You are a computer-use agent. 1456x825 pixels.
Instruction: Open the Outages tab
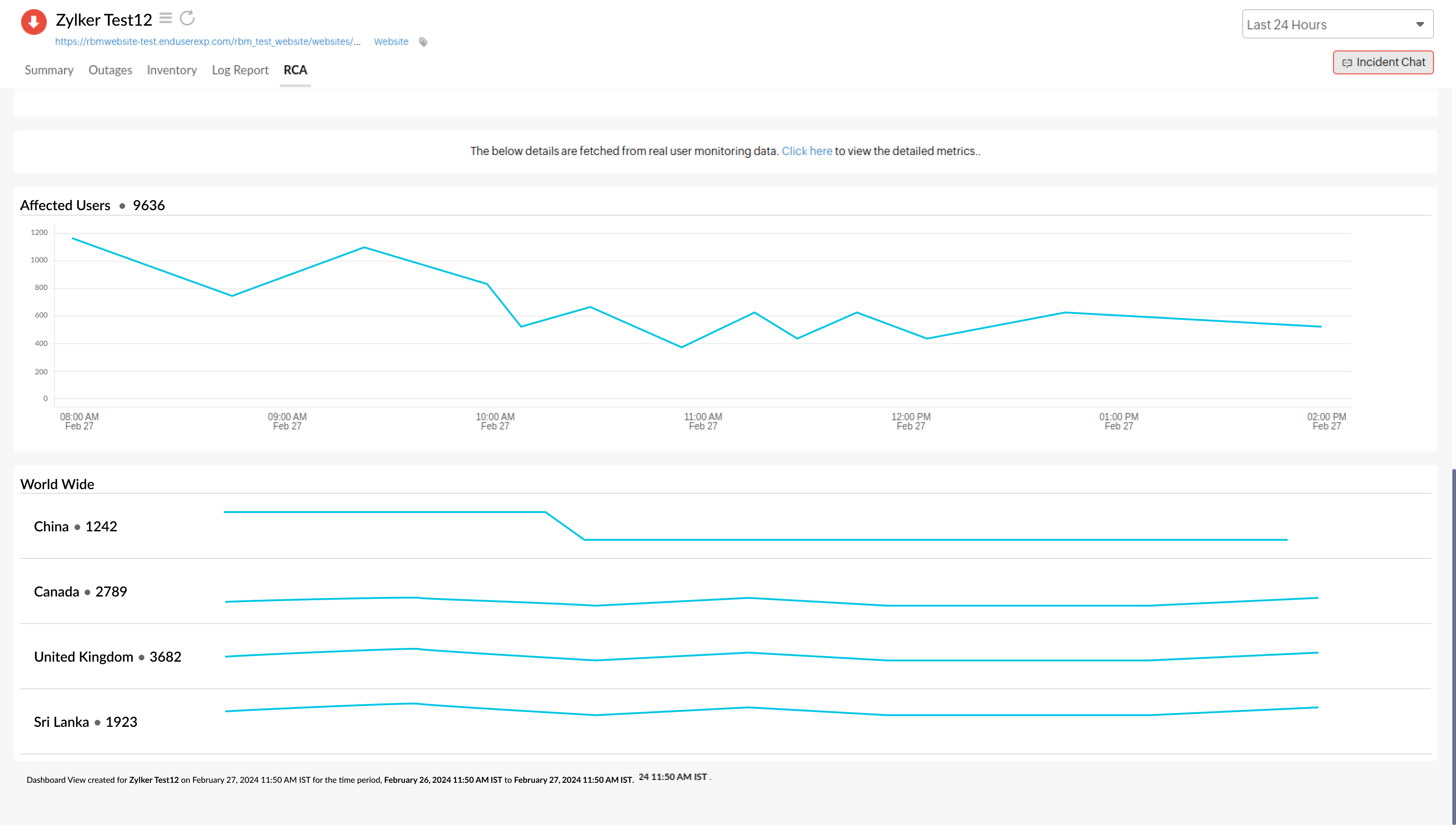110,70
